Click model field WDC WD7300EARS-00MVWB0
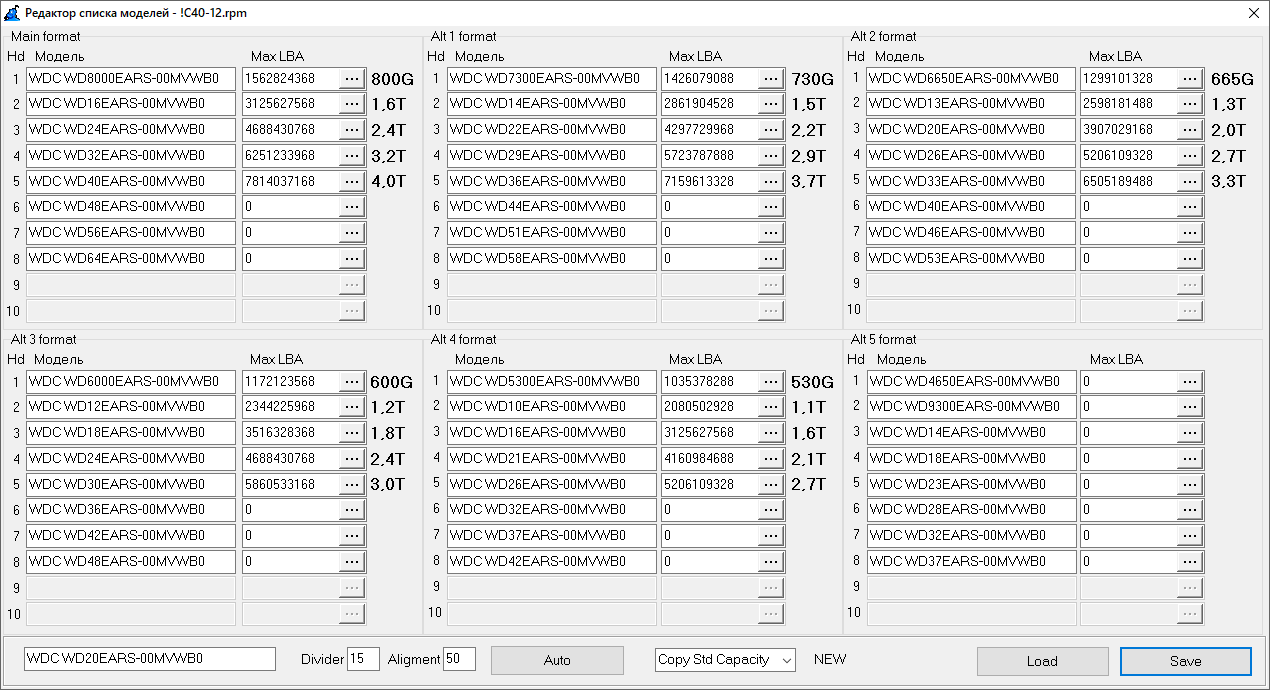The height and width of the screenshot is (690, 1270). point(552,78)
